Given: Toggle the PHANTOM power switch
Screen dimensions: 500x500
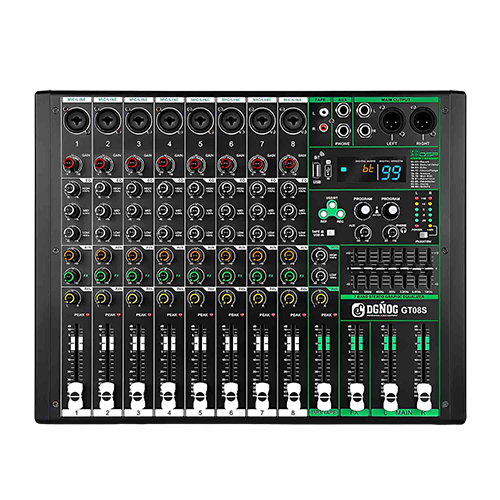Looking at the screenshot, I should pos(423,235).
